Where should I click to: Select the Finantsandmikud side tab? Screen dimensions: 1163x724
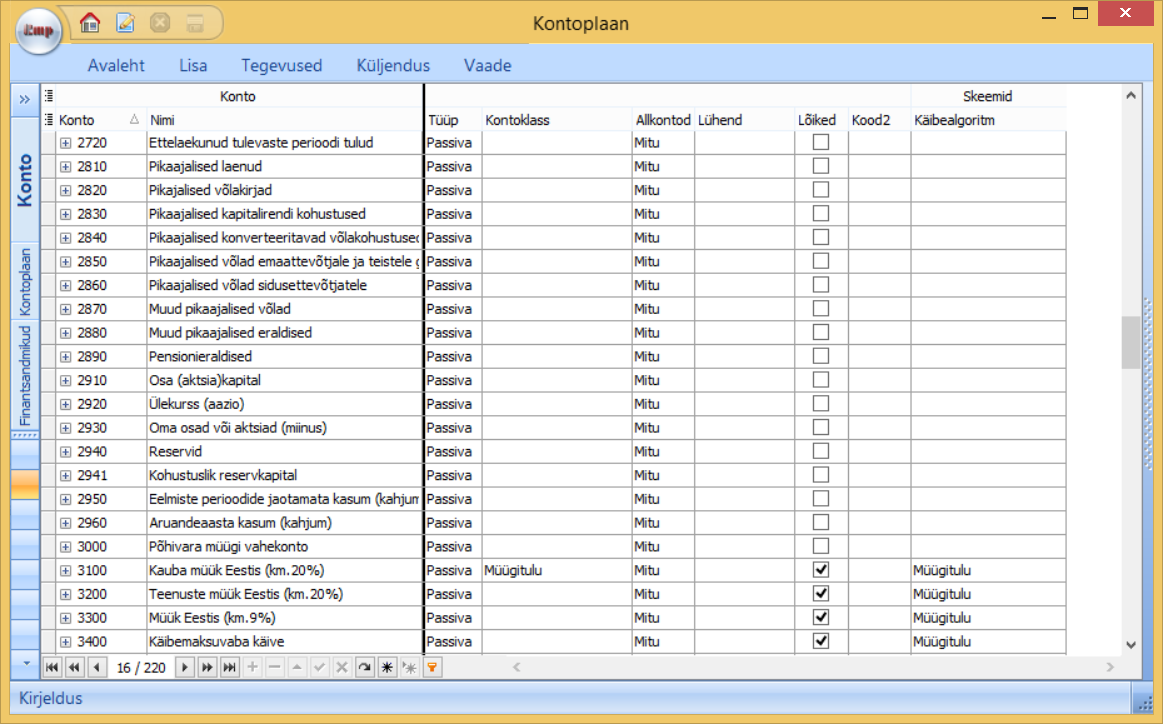[25, 376]
